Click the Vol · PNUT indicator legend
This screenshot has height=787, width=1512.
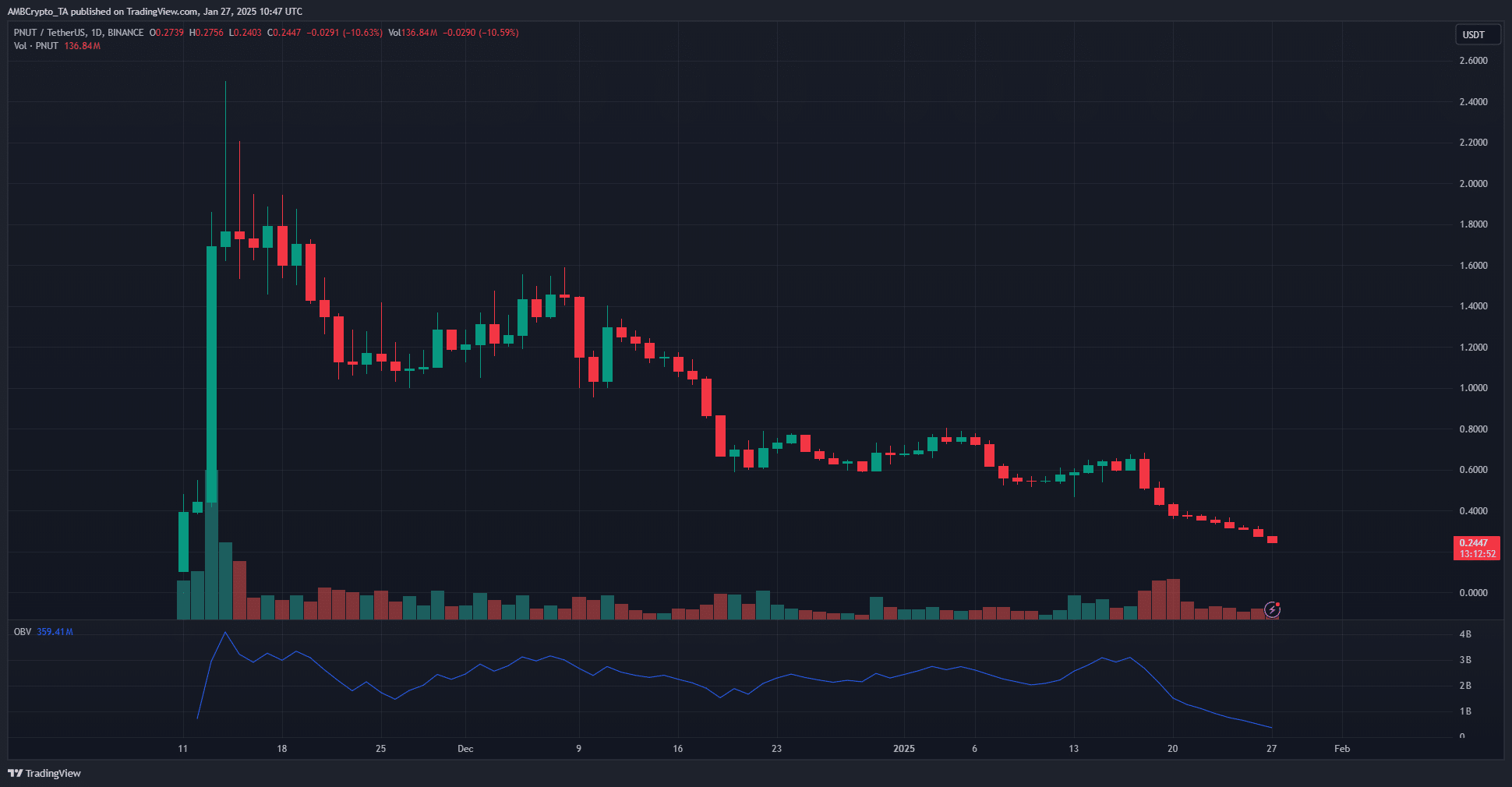(36, 46)
